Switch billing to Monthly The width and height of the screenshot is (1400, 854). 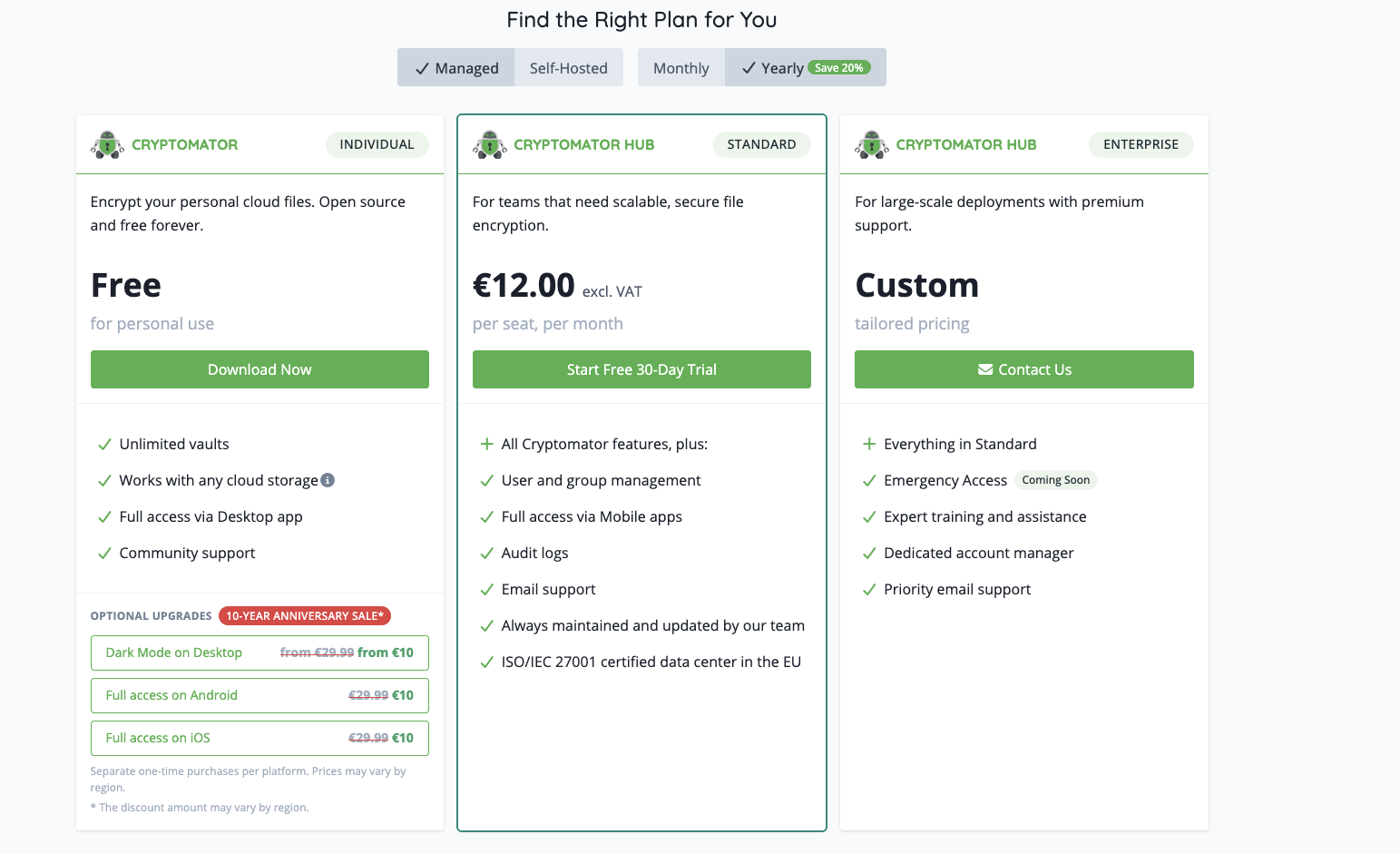point(680,68)
